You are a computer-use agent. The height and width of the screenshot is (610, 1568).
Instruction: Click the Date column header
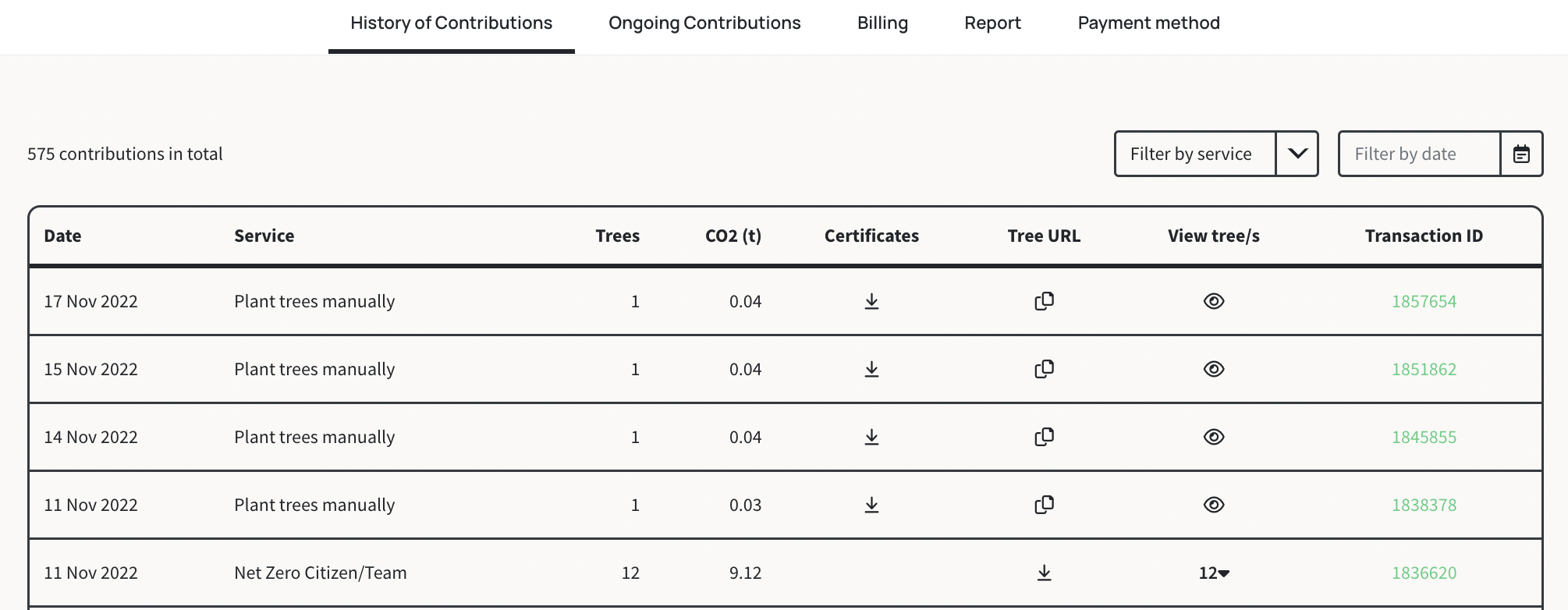pos(62,236)
